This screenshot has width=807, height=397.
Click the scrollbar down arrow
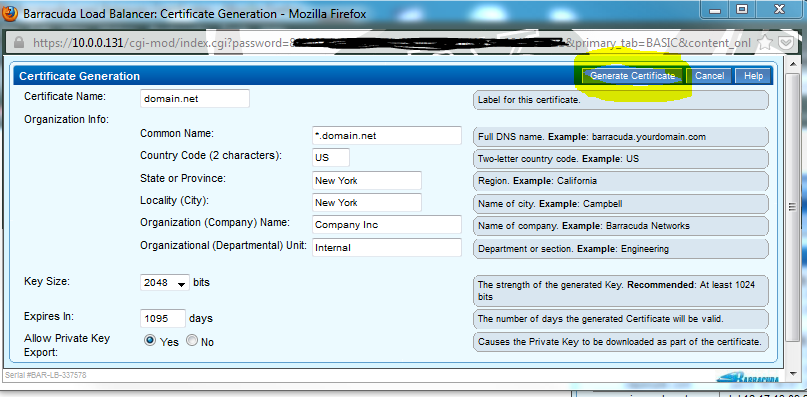[794, 374]
